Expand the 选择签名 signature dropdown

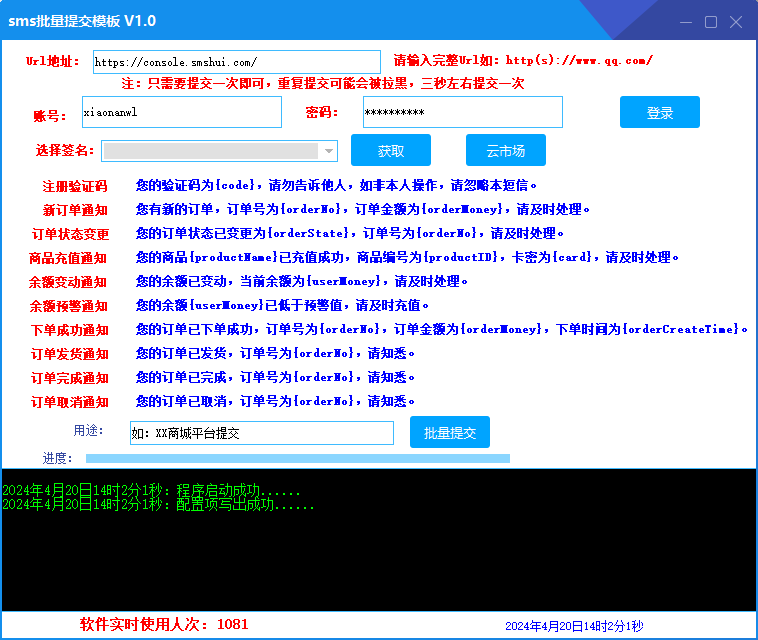[327, 151]
